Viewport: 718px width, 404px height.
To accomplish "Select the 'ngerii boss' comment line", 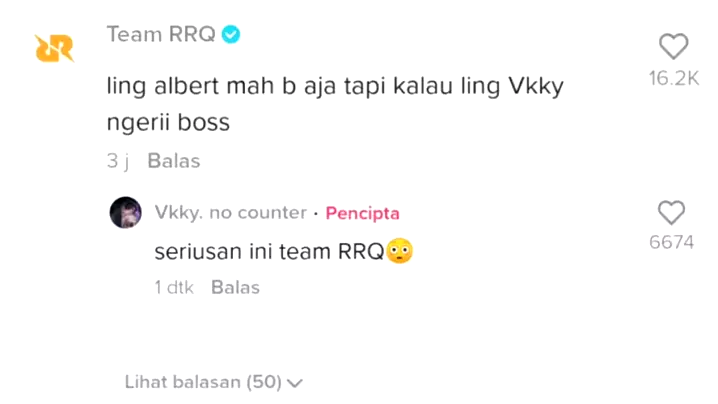I will click(x=168, y=123).
